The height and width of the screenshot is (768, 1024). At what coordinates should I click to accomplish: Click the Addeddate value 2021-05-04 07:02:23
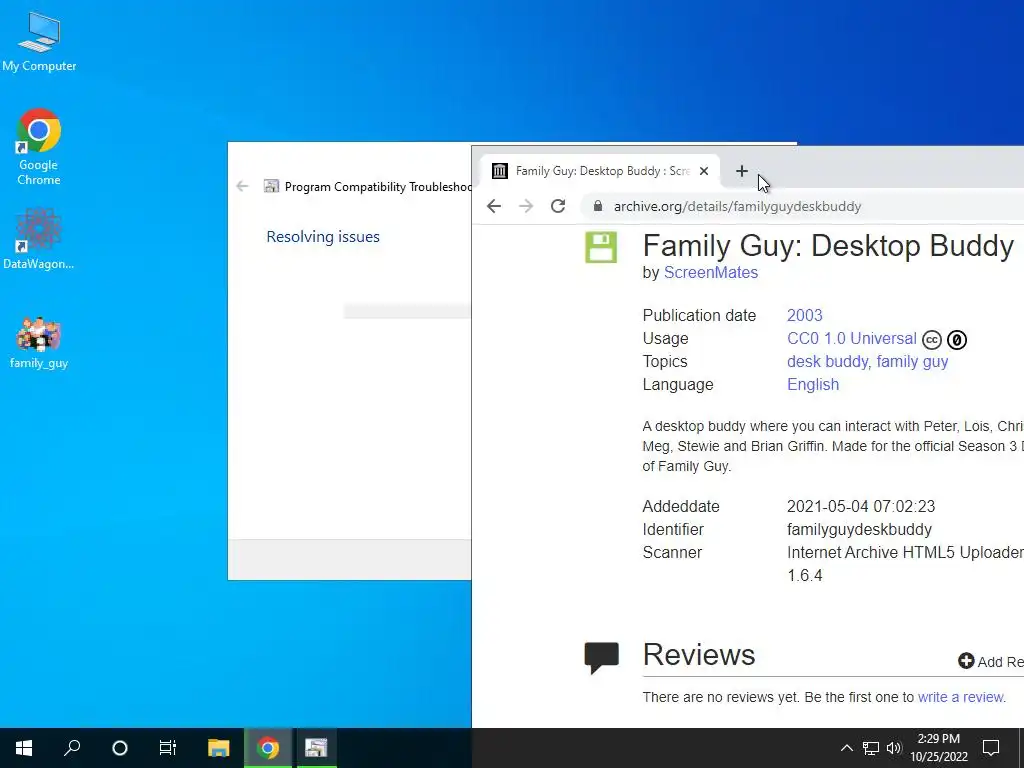(861, 506)
